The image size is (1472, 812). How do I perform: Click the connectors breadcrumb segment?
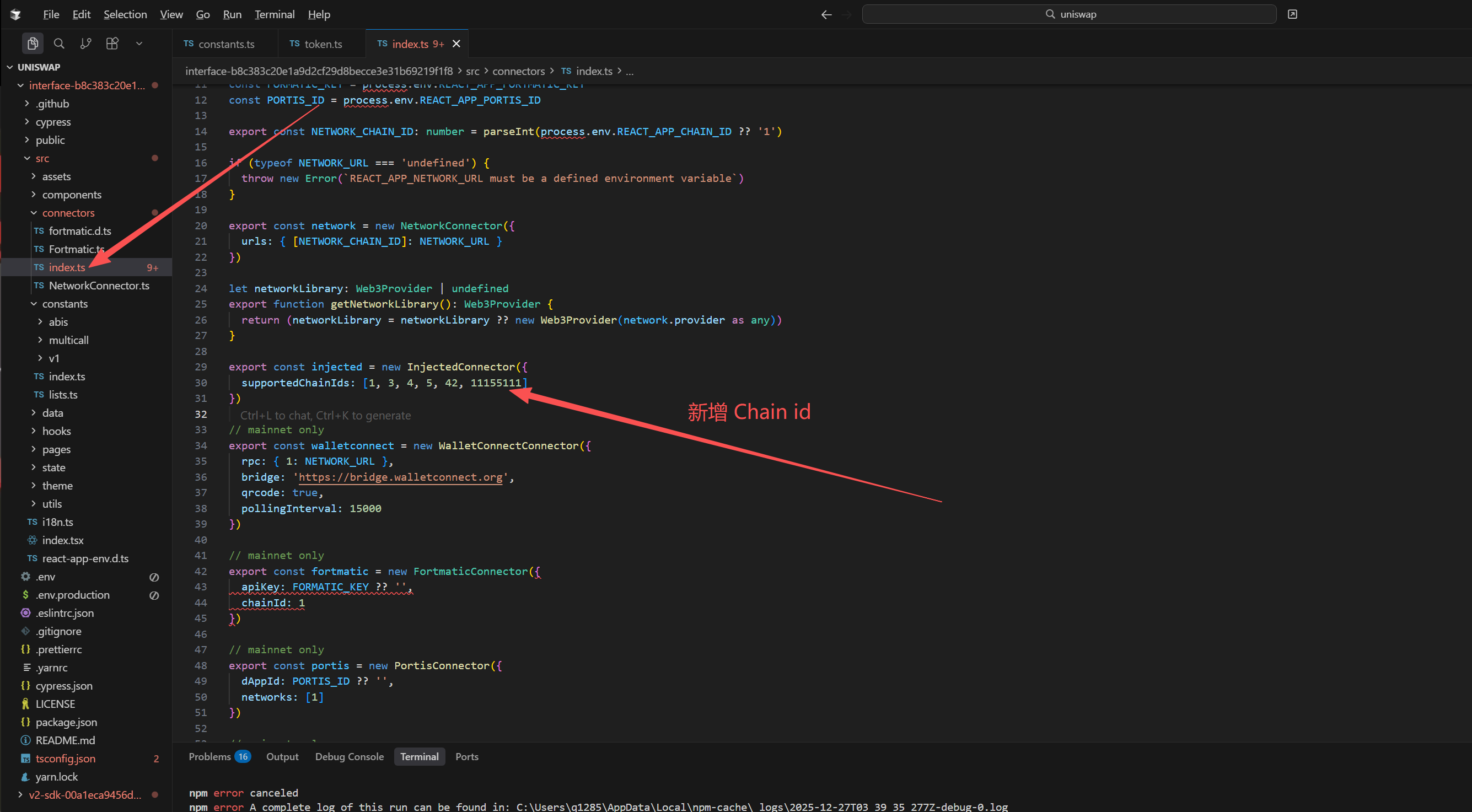(518, 72)
